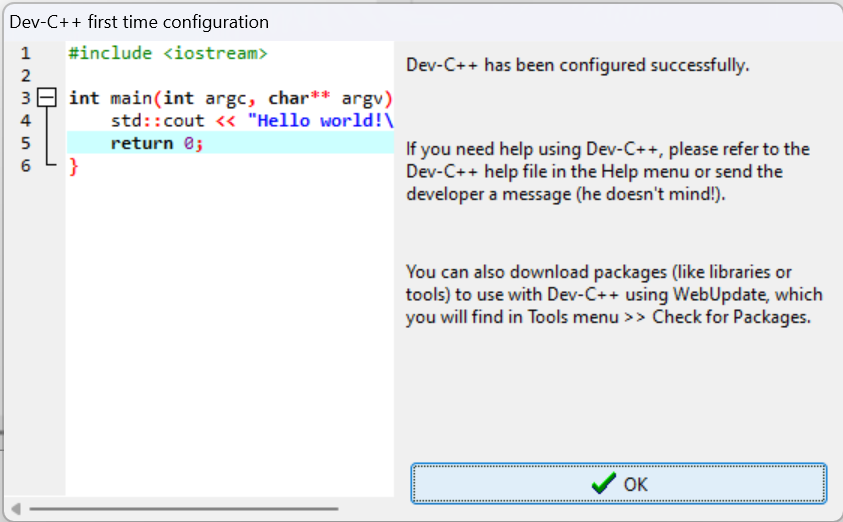Click the left scroll arrow of code preview
The height and width of the screenshot is (522, 843).
(16, 508)
